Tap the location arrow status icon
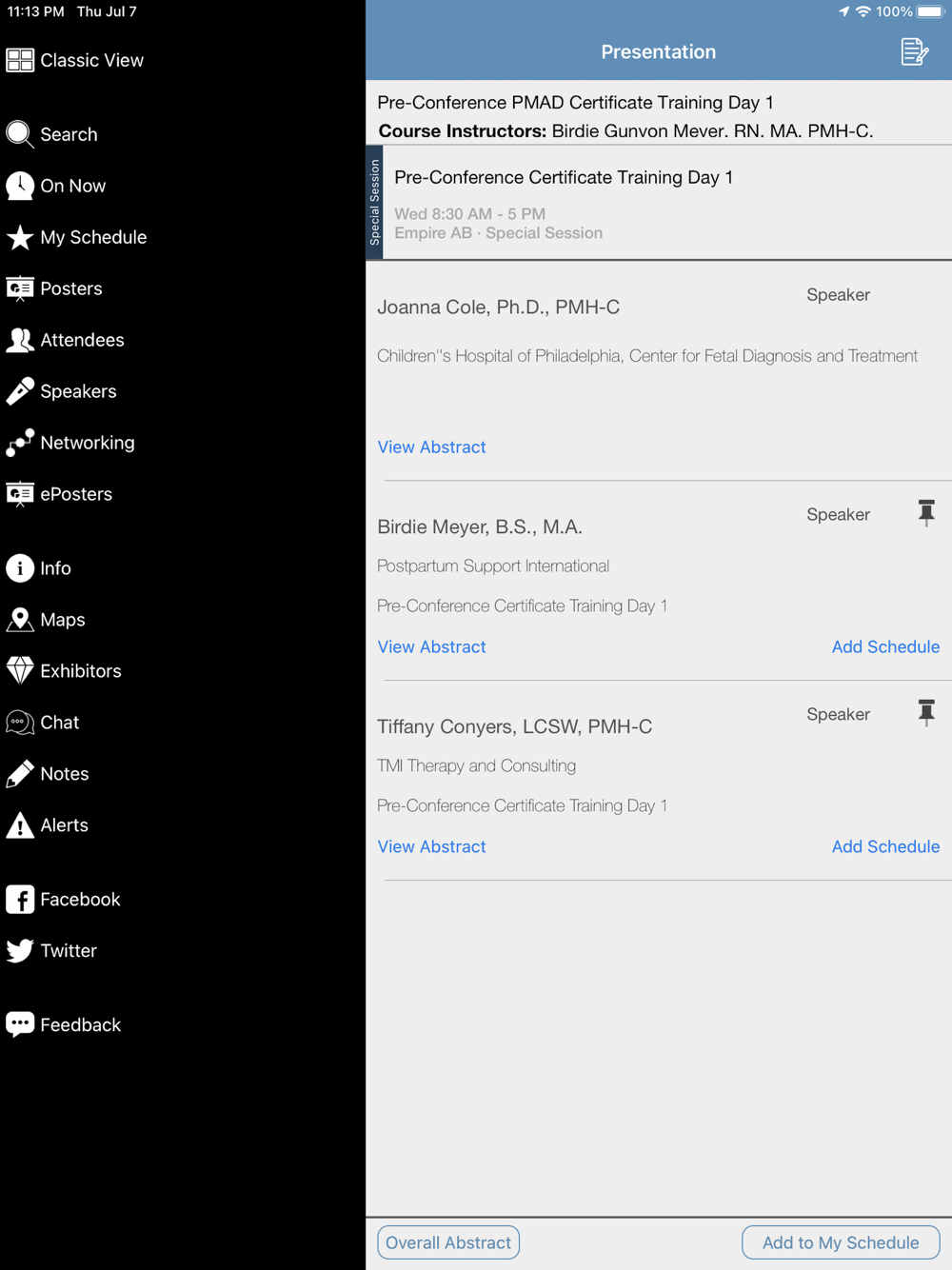Image resolution: width=952 pixels, height=1270 pixels. (x=843, y=11)
